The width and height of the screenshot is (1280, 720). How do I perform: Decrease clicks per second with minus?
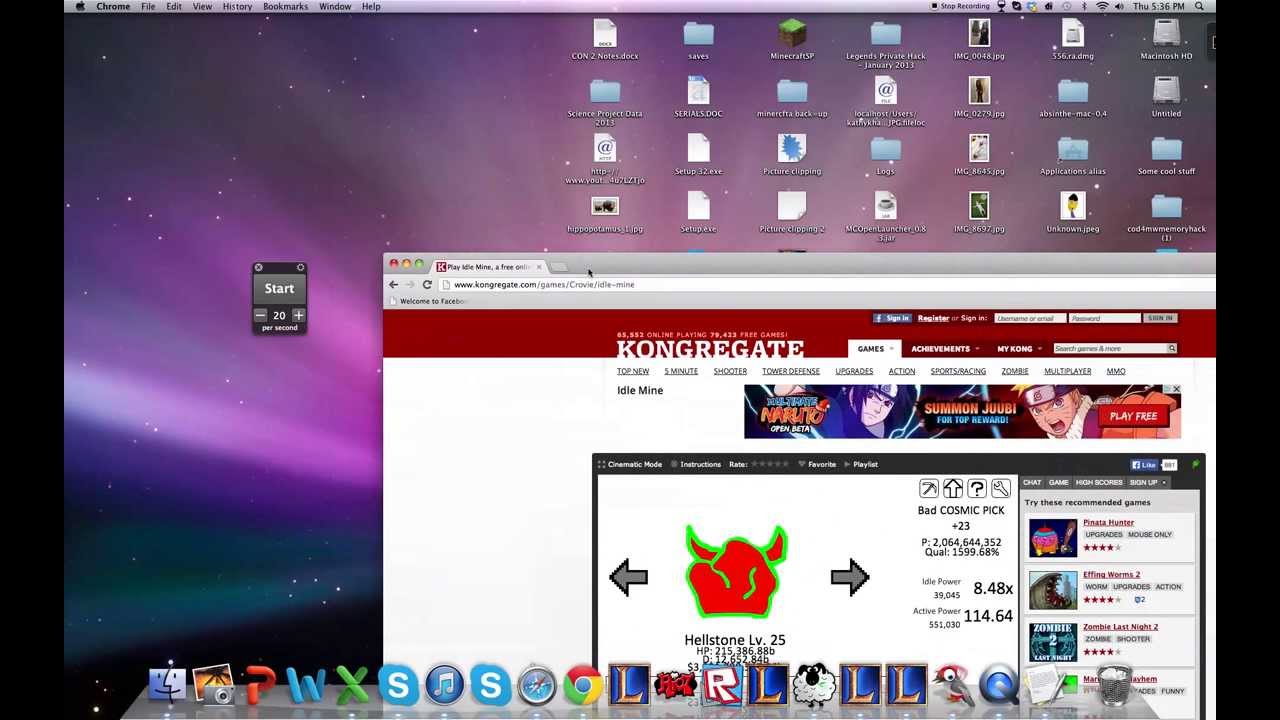pos(261,315)
